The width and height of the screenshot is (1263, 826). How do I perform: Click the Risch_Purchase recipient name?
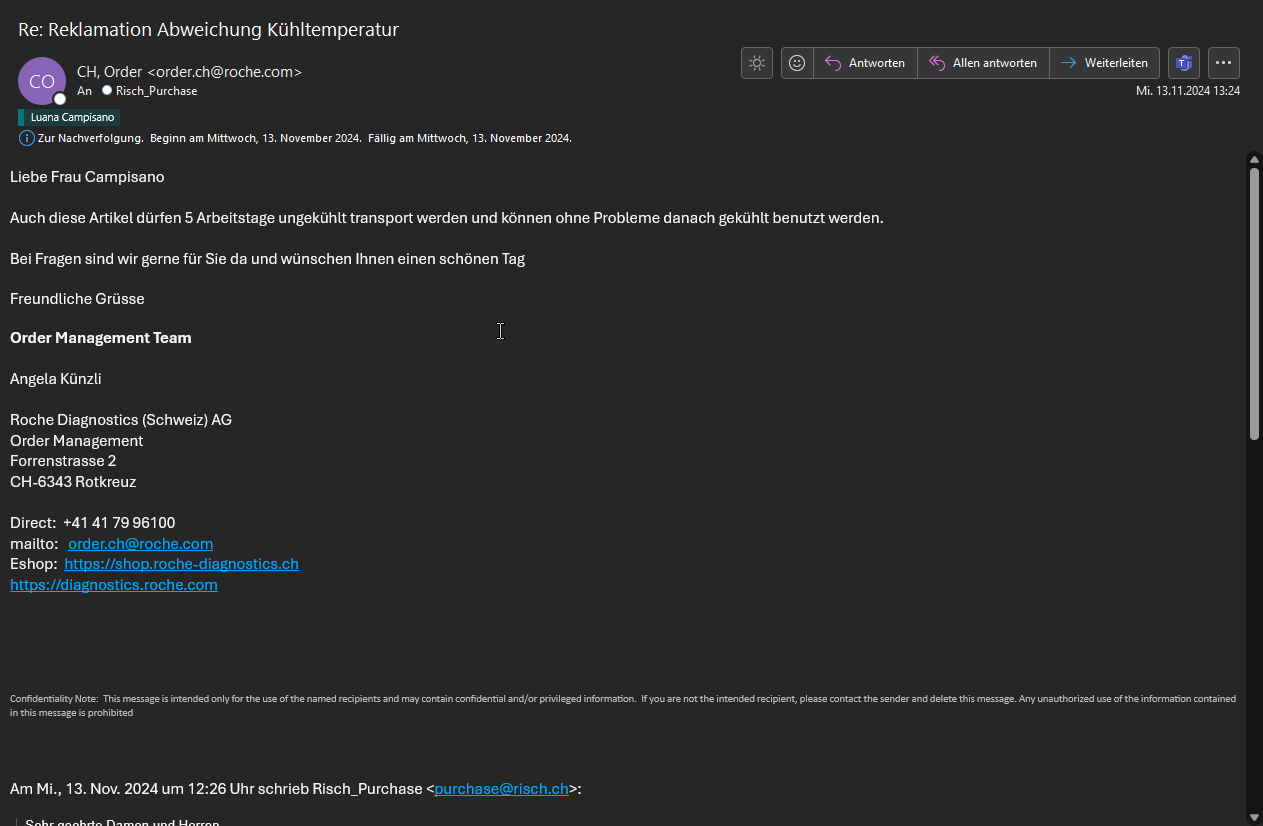(x=157, y=91)
